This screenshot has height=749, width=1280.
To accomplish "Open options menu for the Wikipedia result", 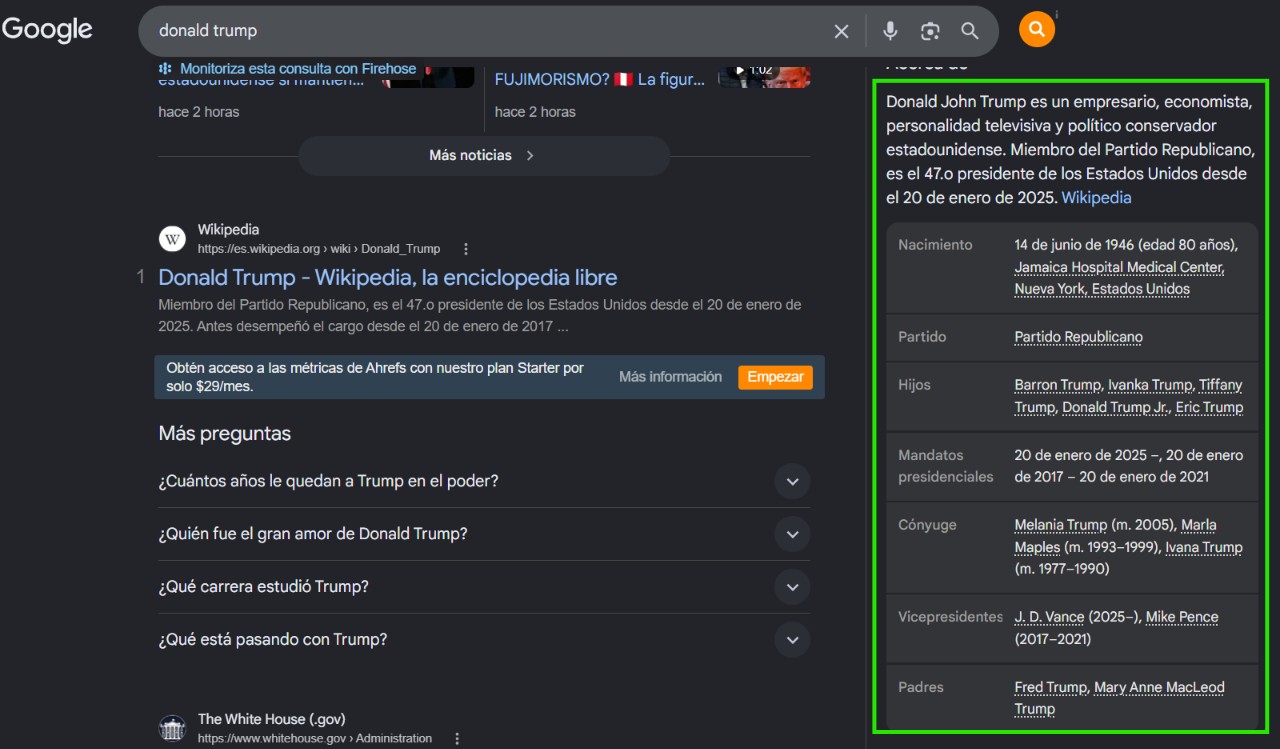I will pos(466,249).
